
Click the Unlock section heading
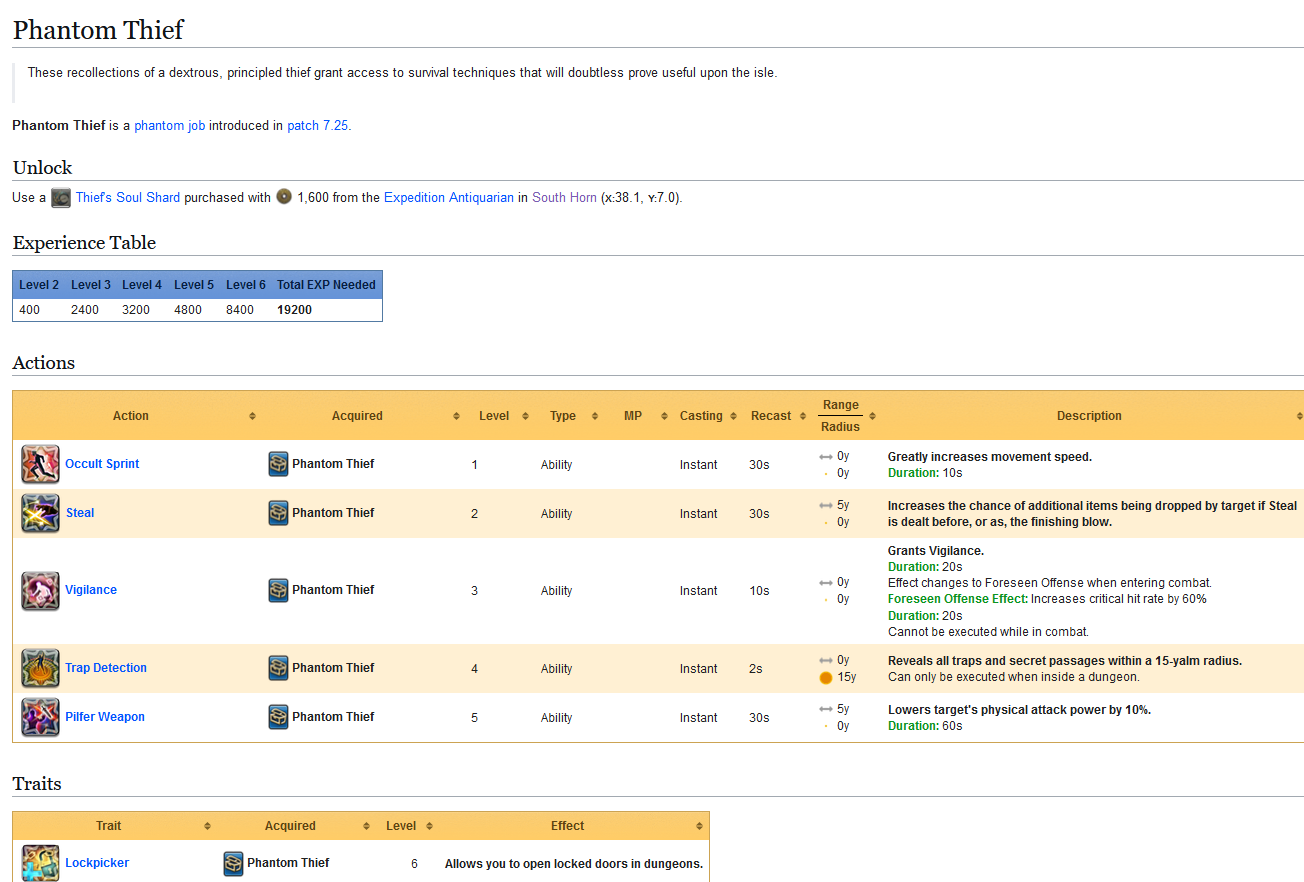[42, 167]
